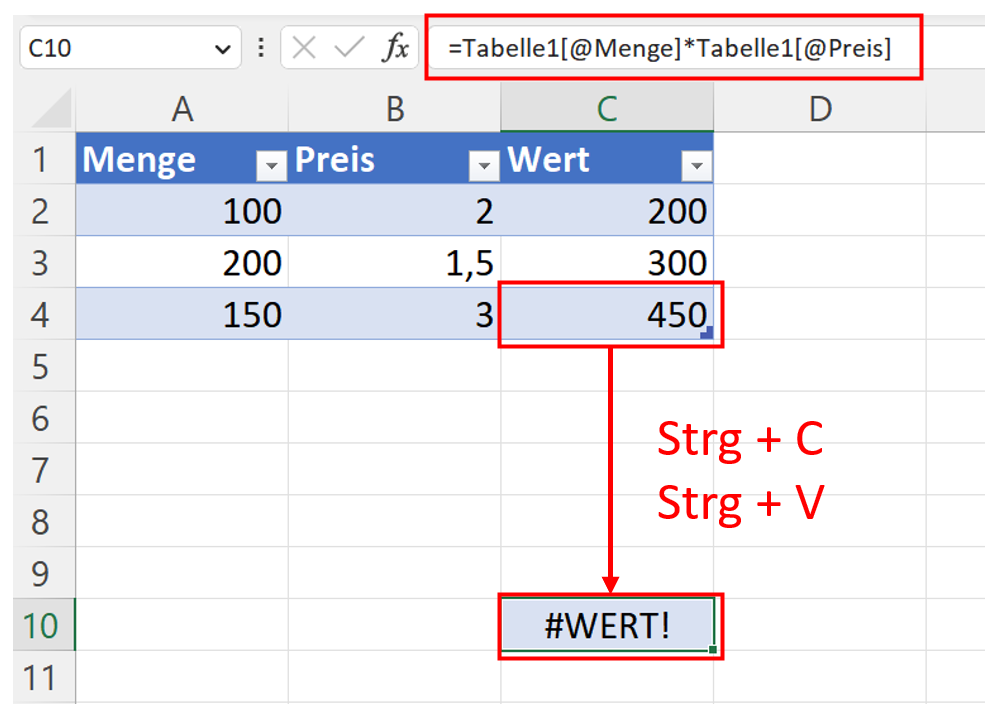Click the Cancel X icon in formula bar
Image resolution: width=1001 pixels, height=719 pixels.
[305, 48]
